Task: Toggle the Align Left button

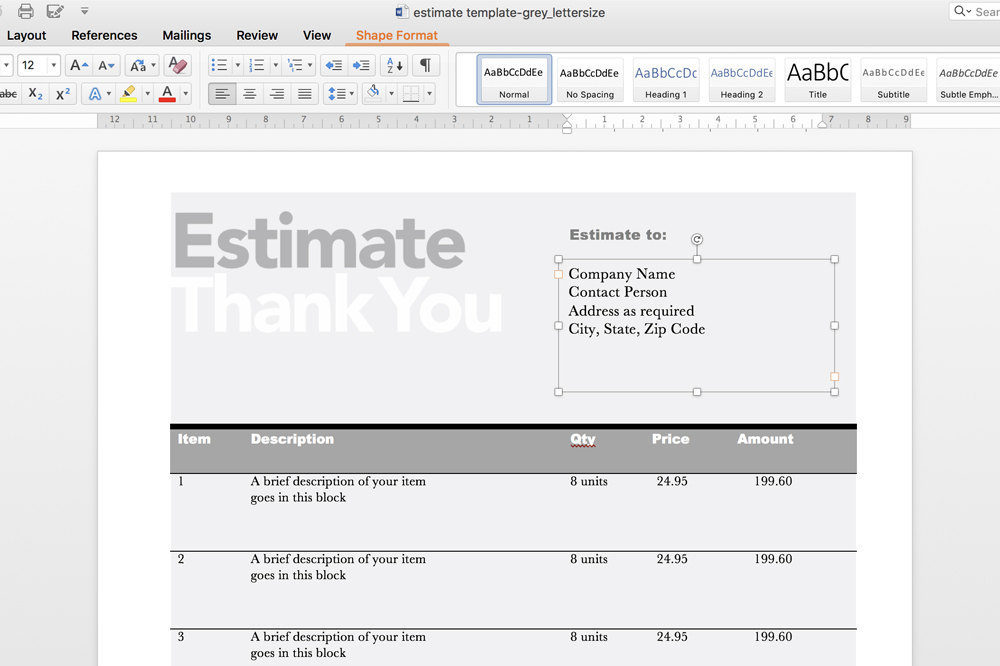Action: click(x=222, y=94)
